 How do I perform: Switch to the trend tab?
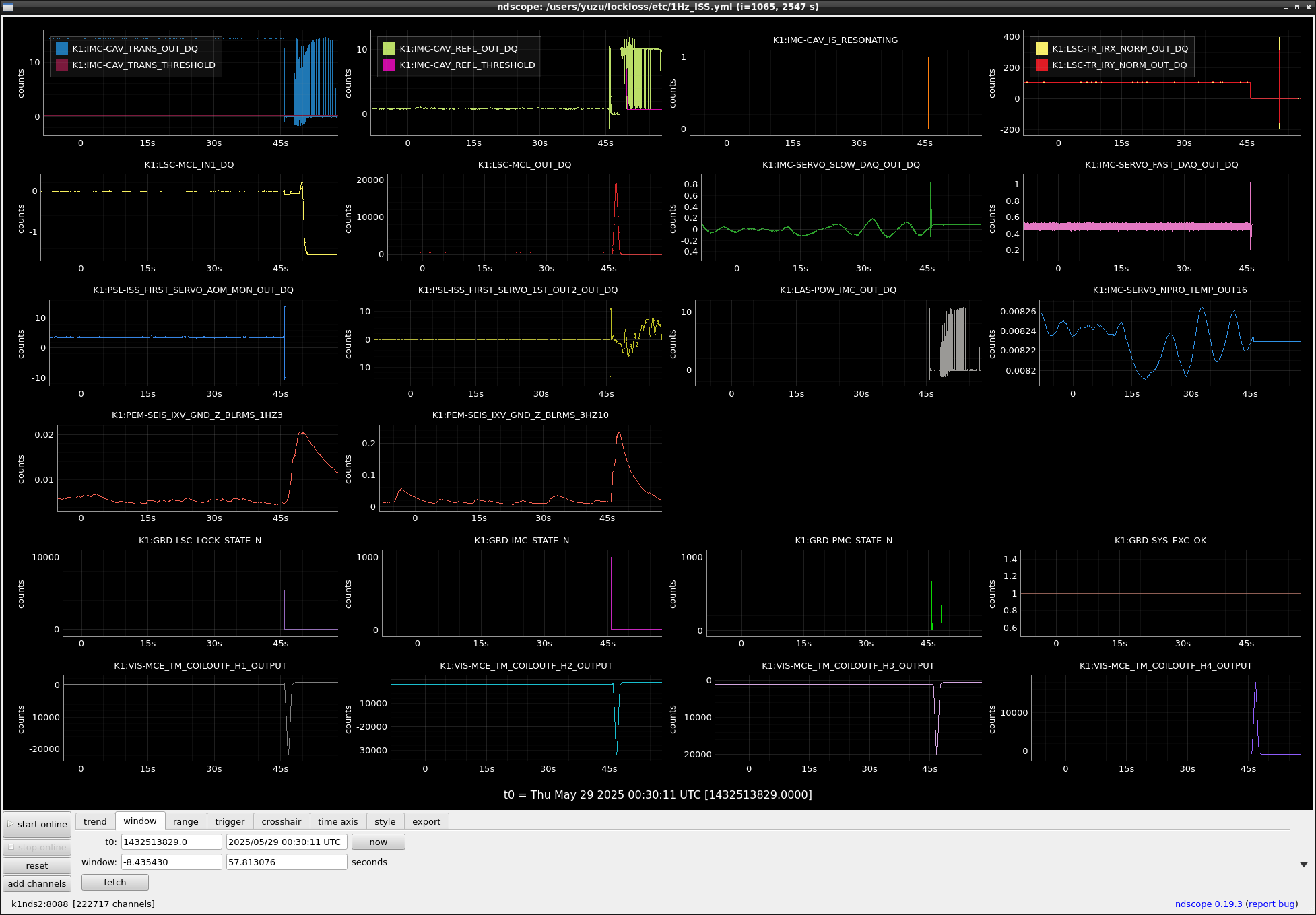pos(95,821)
